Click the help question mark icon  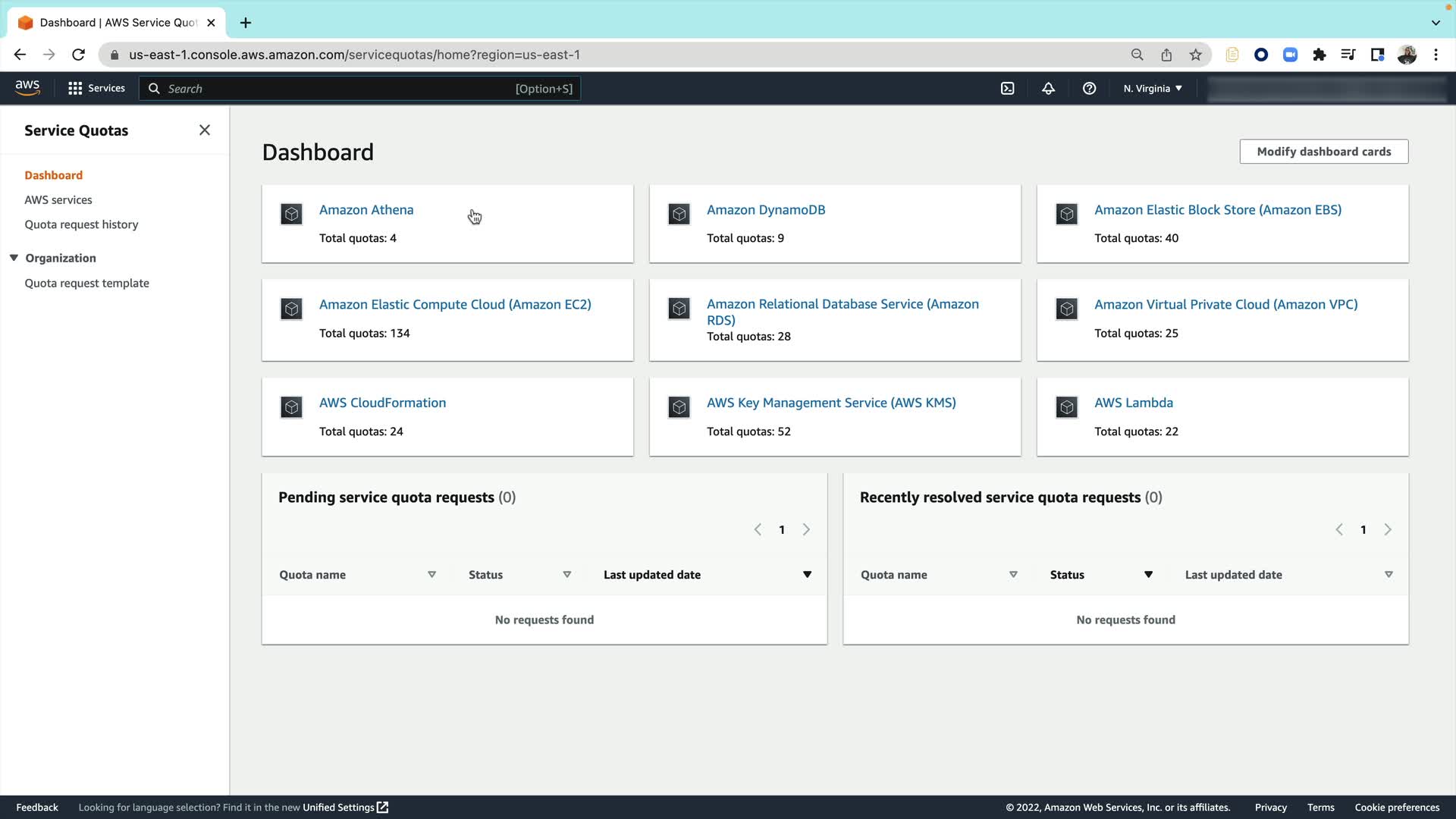coord(1089,89)
